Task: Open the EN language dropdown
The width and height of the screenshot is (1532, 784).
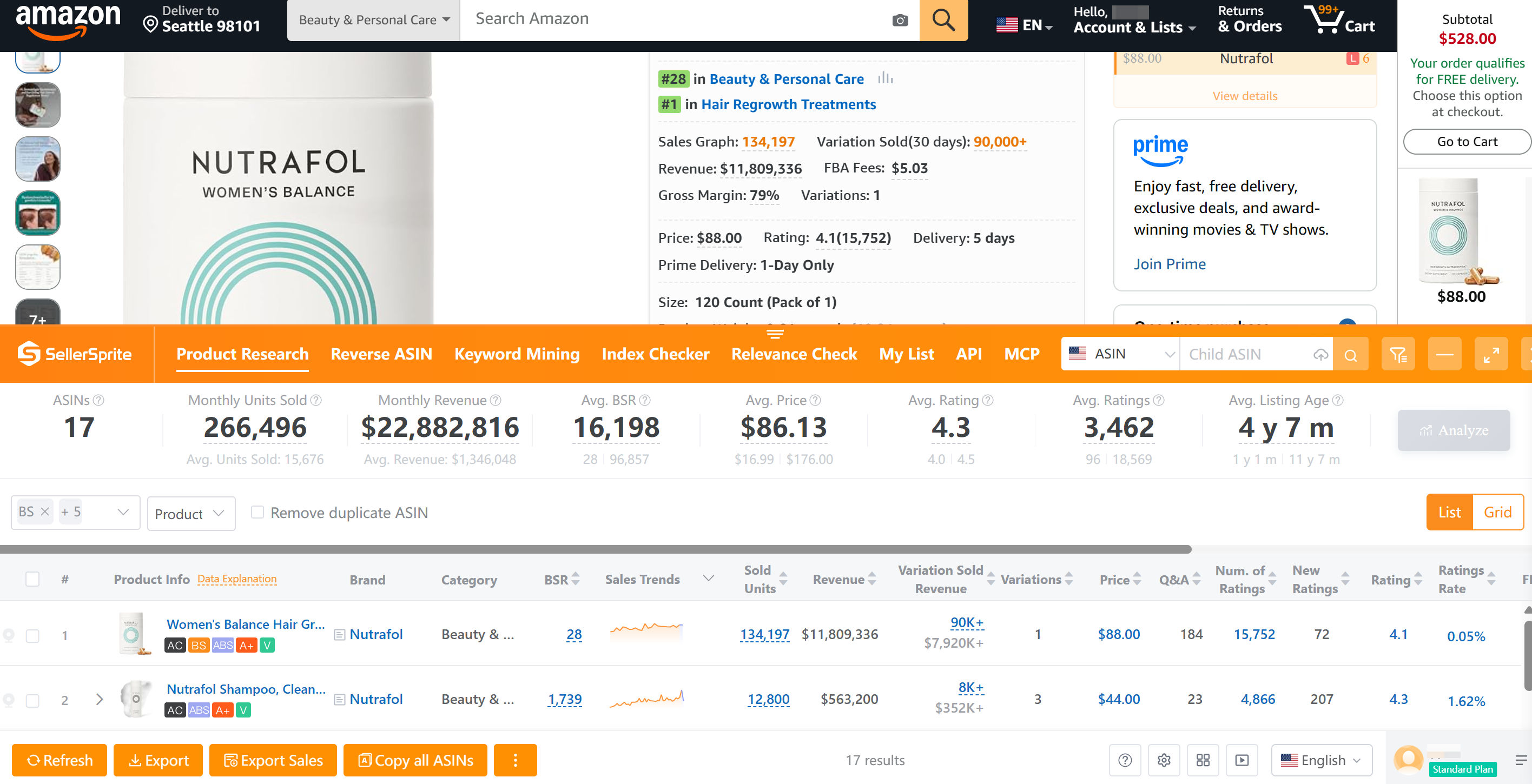Action: (x=1025, y=25)
